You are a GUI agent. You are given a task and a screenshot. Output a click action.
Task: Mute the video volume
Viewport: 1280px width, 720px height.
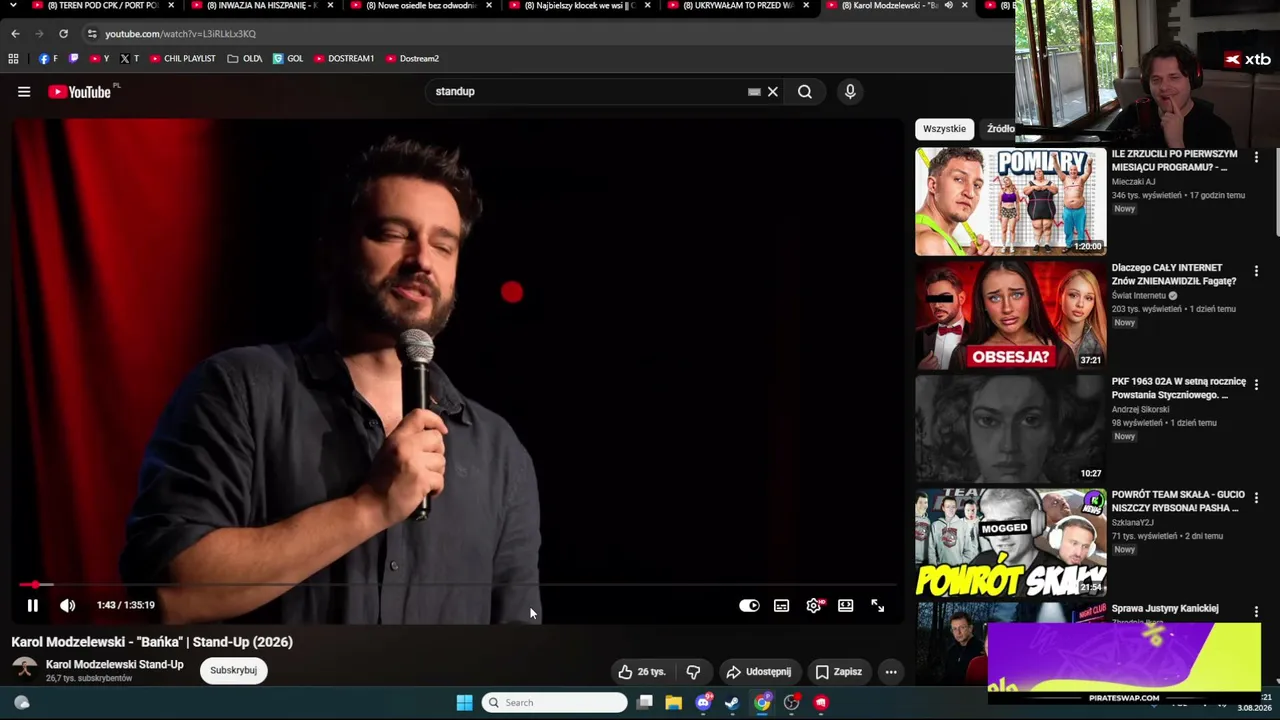pyautogui.click(x=67, y=605)
